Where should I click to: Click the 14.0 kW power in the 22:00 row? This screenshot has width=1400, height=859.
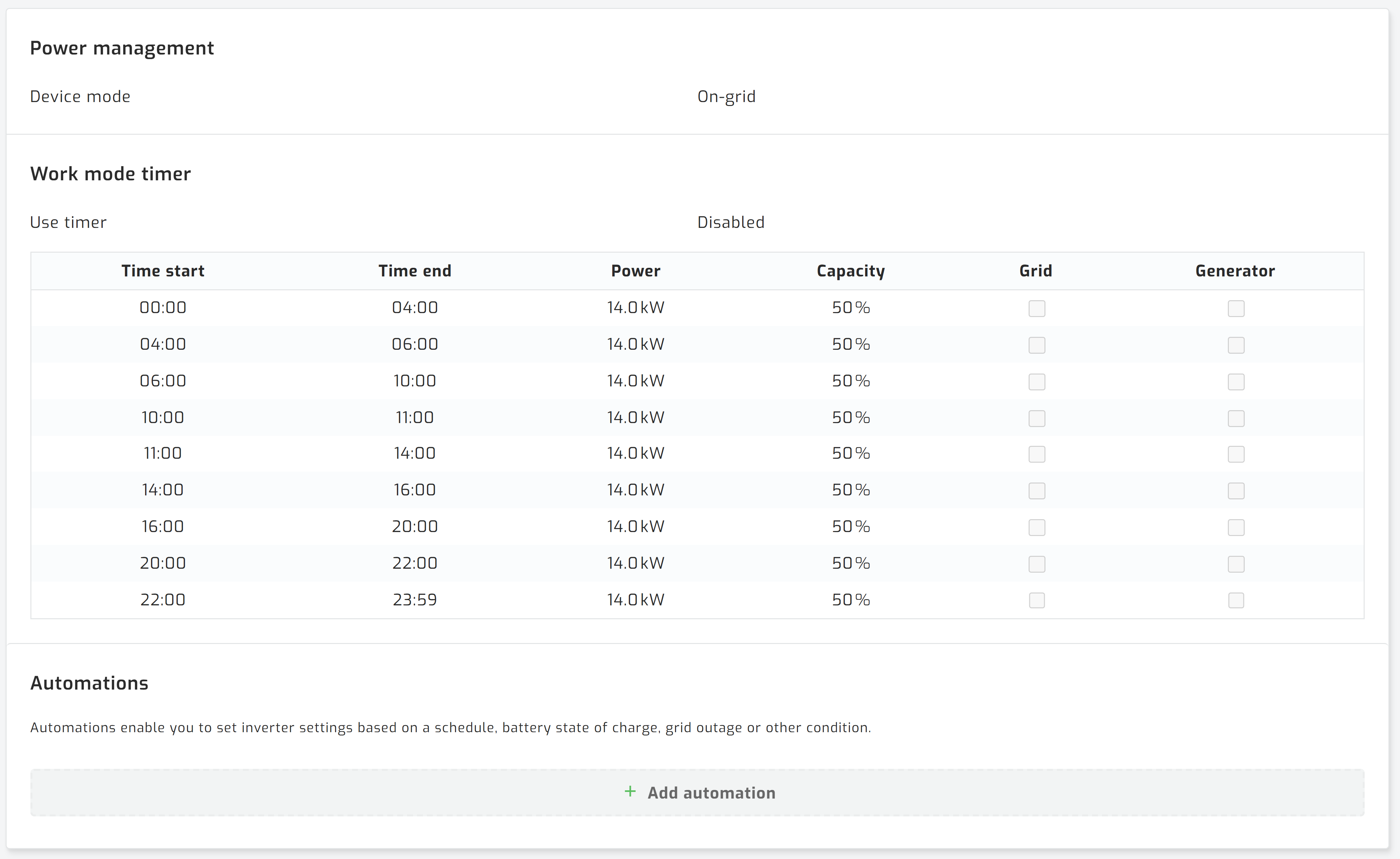(x=635, y=600)
